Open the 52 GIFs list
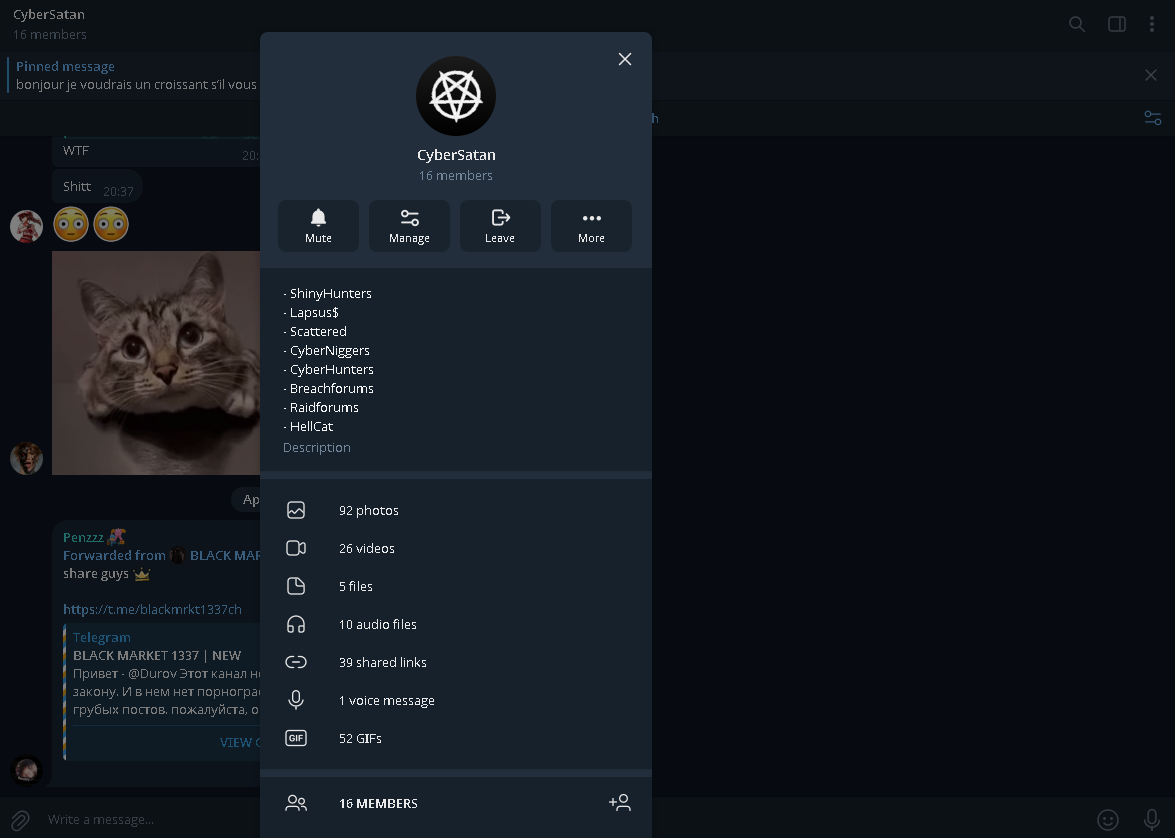This screenshot has width=1175, height=838. [456, 738]
